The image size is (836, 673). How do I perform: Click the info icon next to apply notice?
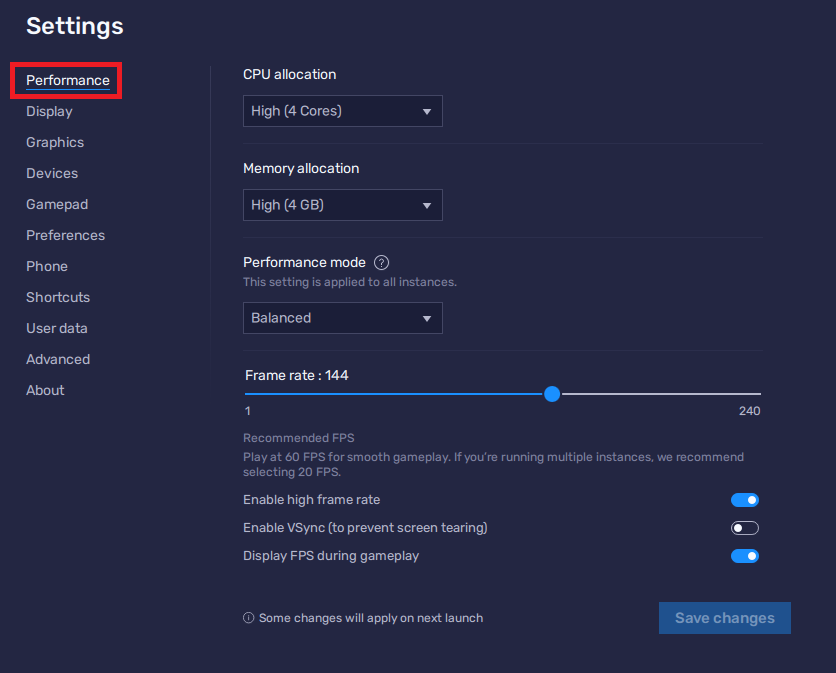click(x=247, y=617)
